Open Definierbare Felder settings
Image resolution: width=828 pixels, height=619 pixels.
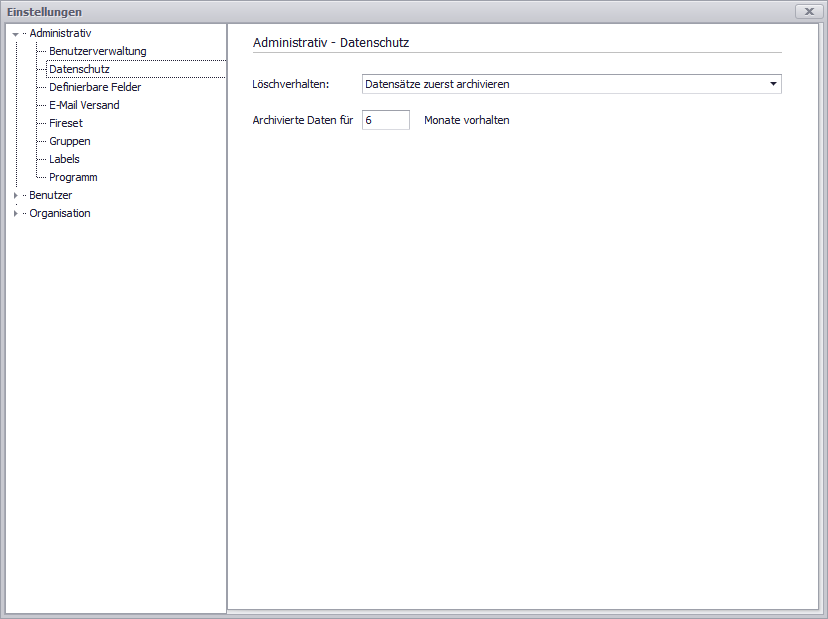pyautogui.click(x=95, y=87)
